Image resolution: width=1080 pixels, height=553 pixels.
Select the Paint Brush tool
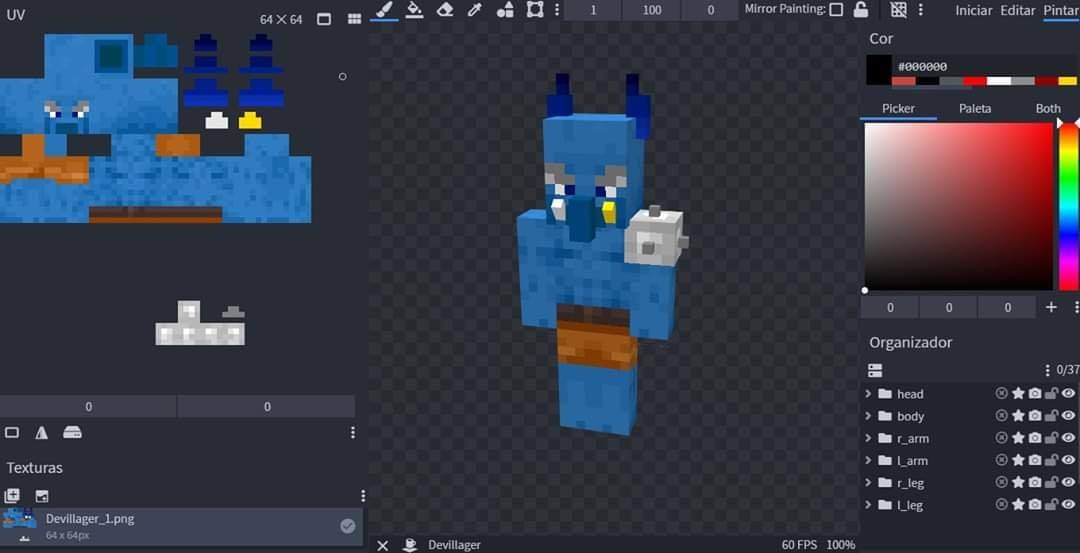click(x=384, y=10)
